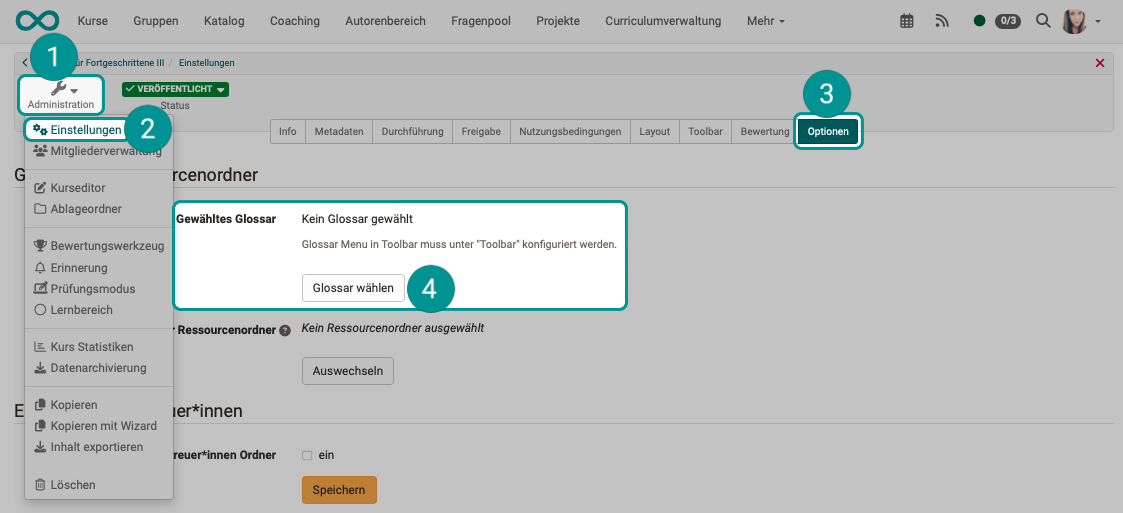The height and width of the screenshot is (513, 1123).
Task: Open the search magnifier icon
Action: pos(1043,21)
